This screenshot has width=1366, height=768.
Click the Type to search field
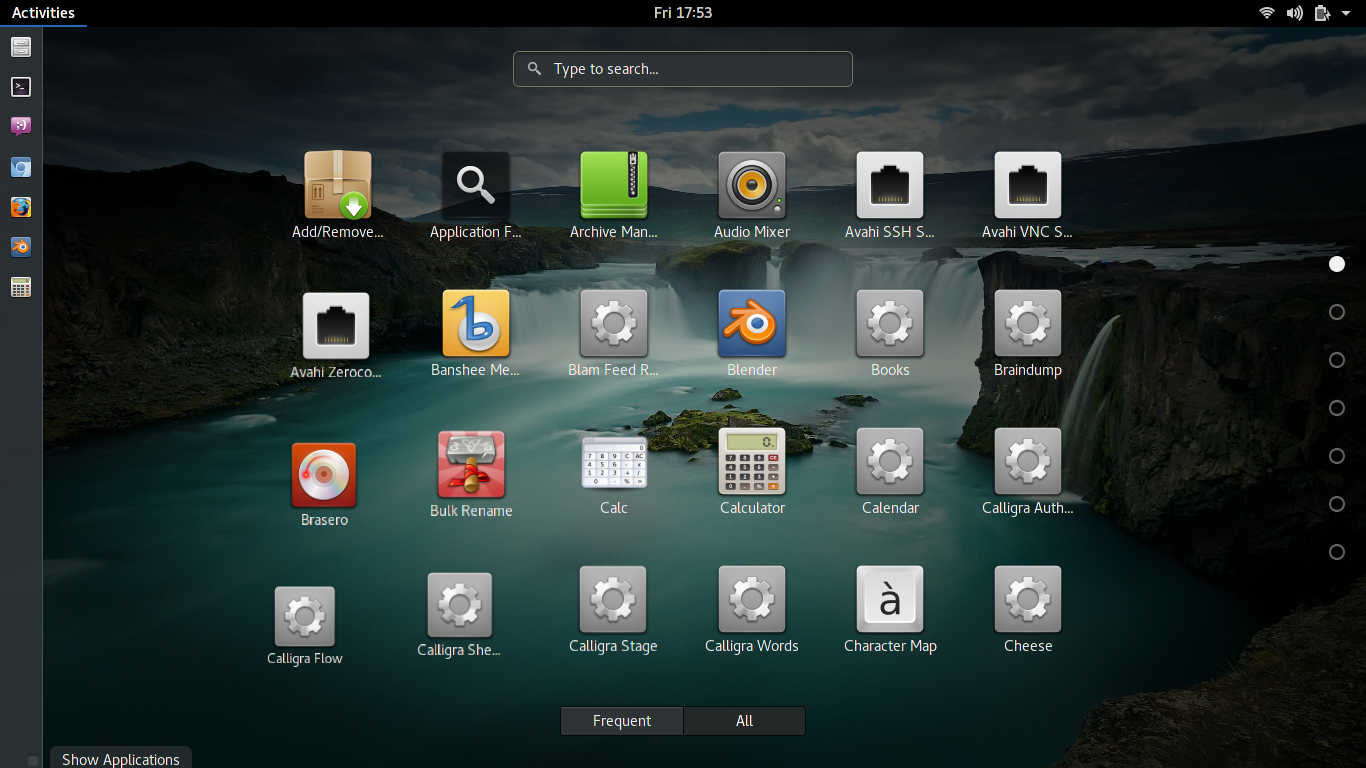[683, 69]
